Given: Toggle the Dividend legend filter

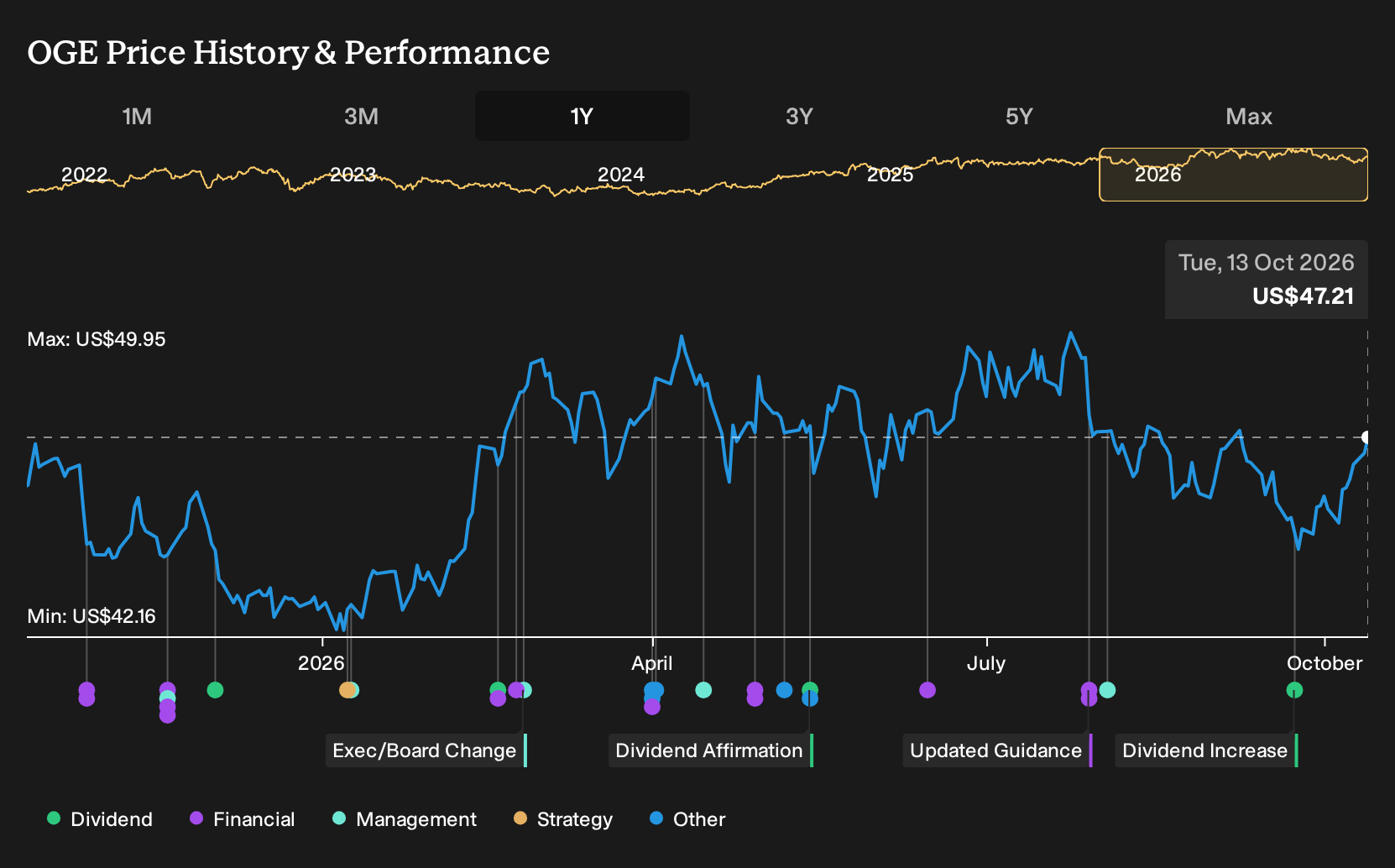Looking at the screenshot, I should point(100,819).
